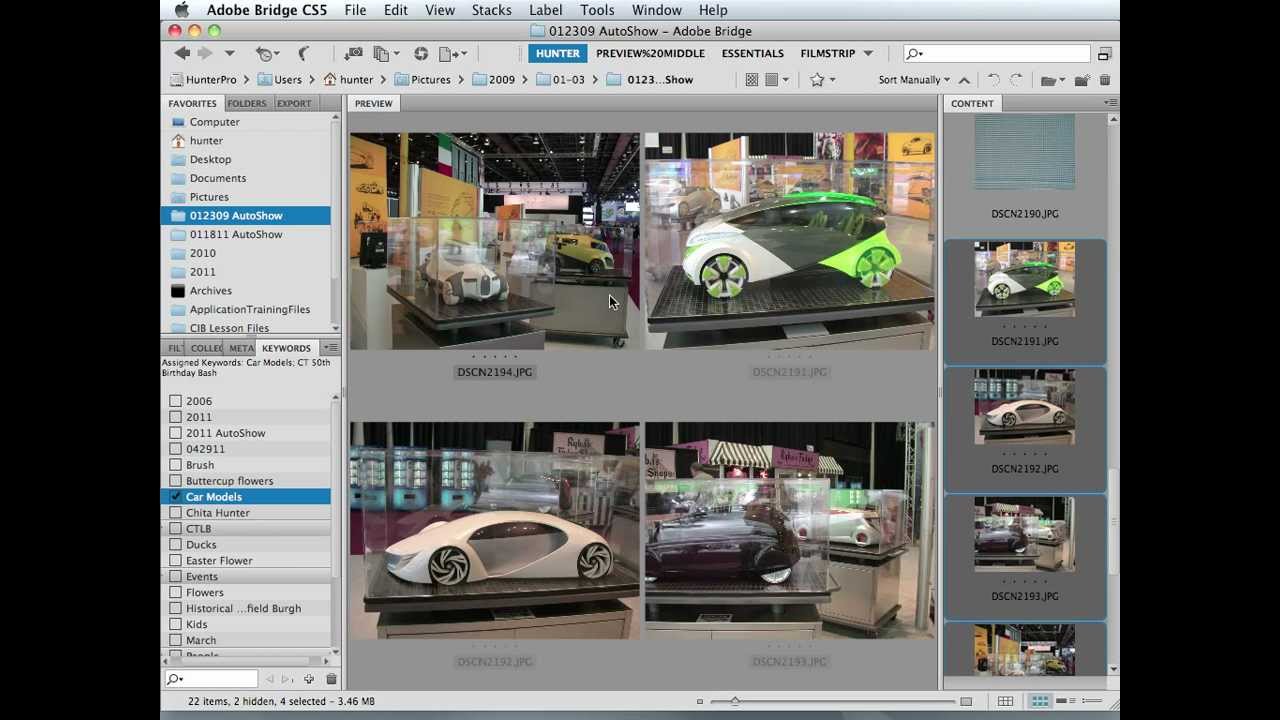
Task: Check the 2011 AutoShow keyword checkbox
Action: [176, 433]
